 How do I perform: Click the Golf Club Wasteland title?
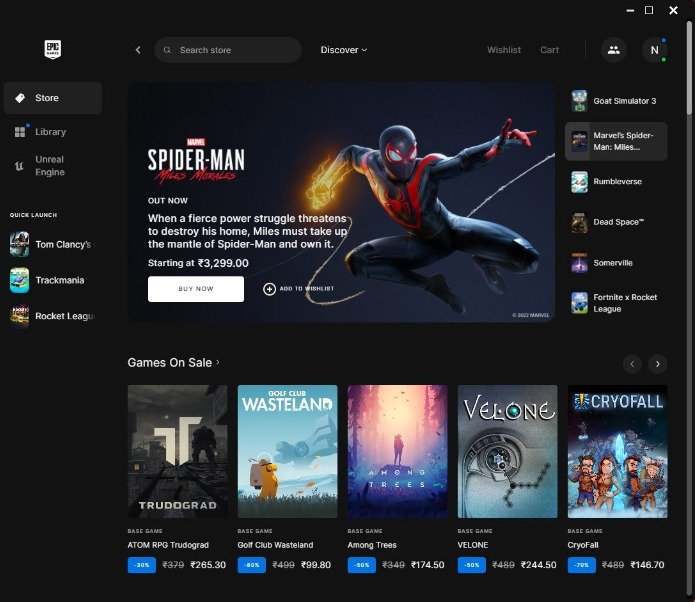(x=275, y=545)
